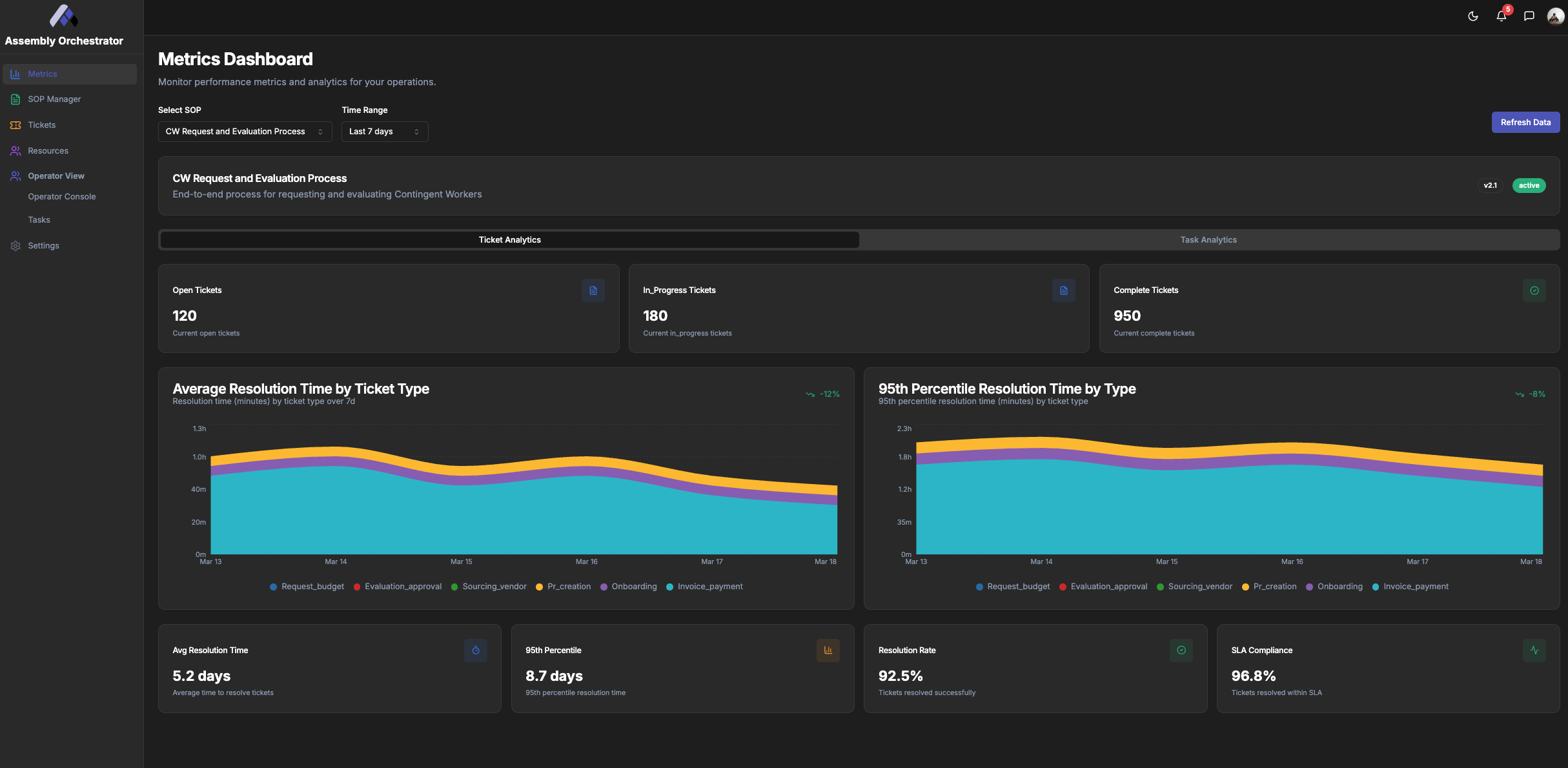1568x768 pixels.
Task: Click the 95th Percentile bar chart icon
Action: click(x=828, y=651)
